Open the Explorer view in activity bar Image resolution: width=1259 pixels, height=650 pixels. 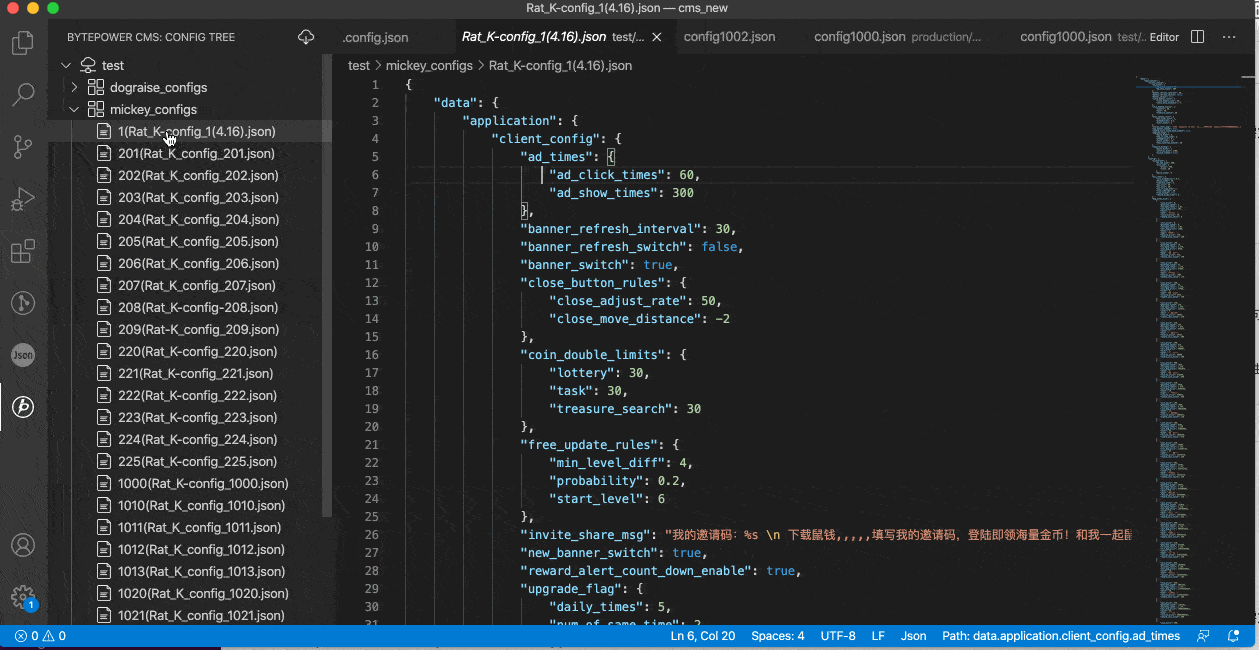(x=22, y=43)
